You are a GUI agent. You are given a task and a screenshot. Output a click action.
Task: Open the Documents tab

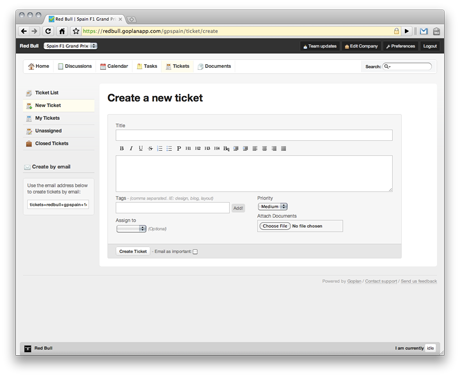pyautogui.click(x=214, y=66)
